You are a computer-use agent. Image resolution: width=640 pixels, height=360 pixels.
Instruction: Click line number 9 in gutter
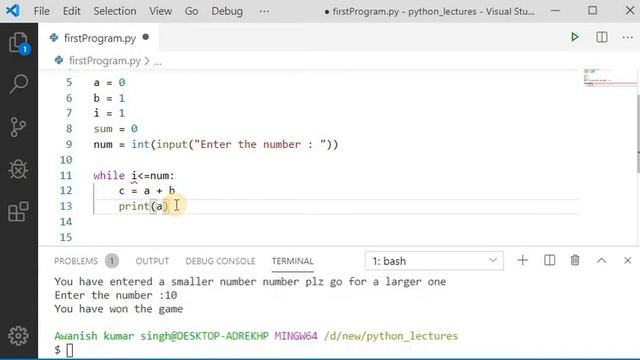point(69,144)
